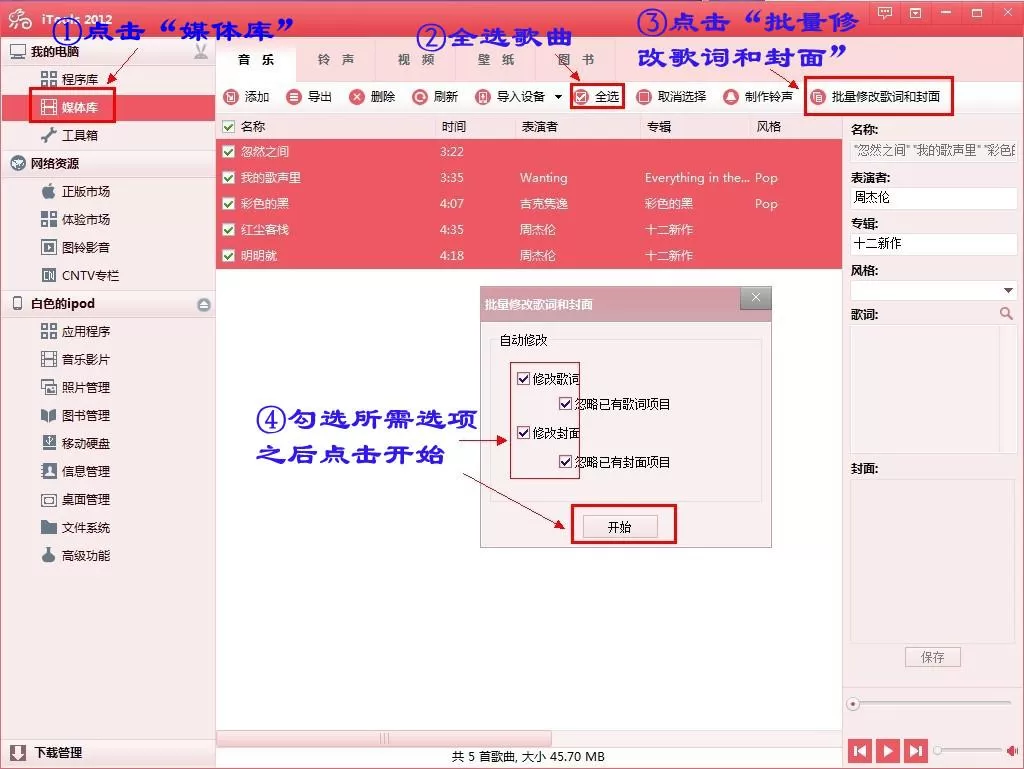Image resolution: width=1024 pixels, height=769 pixels.
Task: Click the 刷新 toolbar button
Action: tap(435, 97)
